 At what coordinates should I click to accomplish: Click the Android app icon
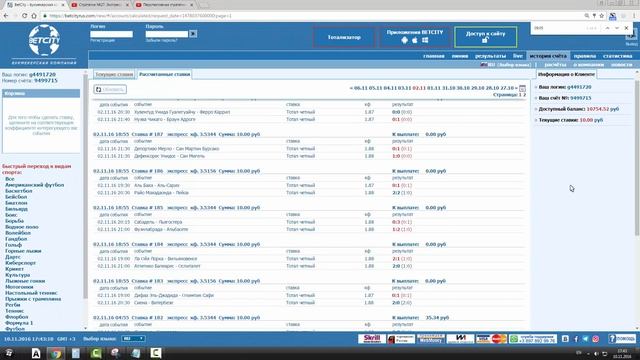404,40
